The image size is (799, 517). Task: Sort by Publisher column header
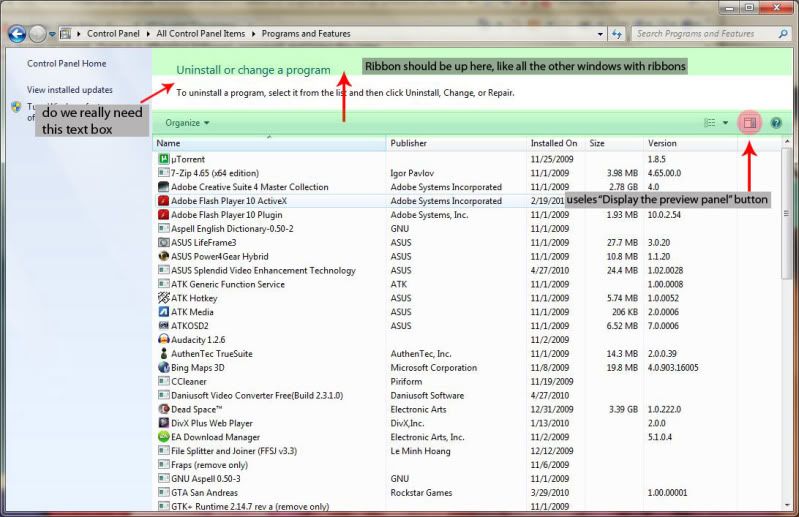tap(456, 143)
